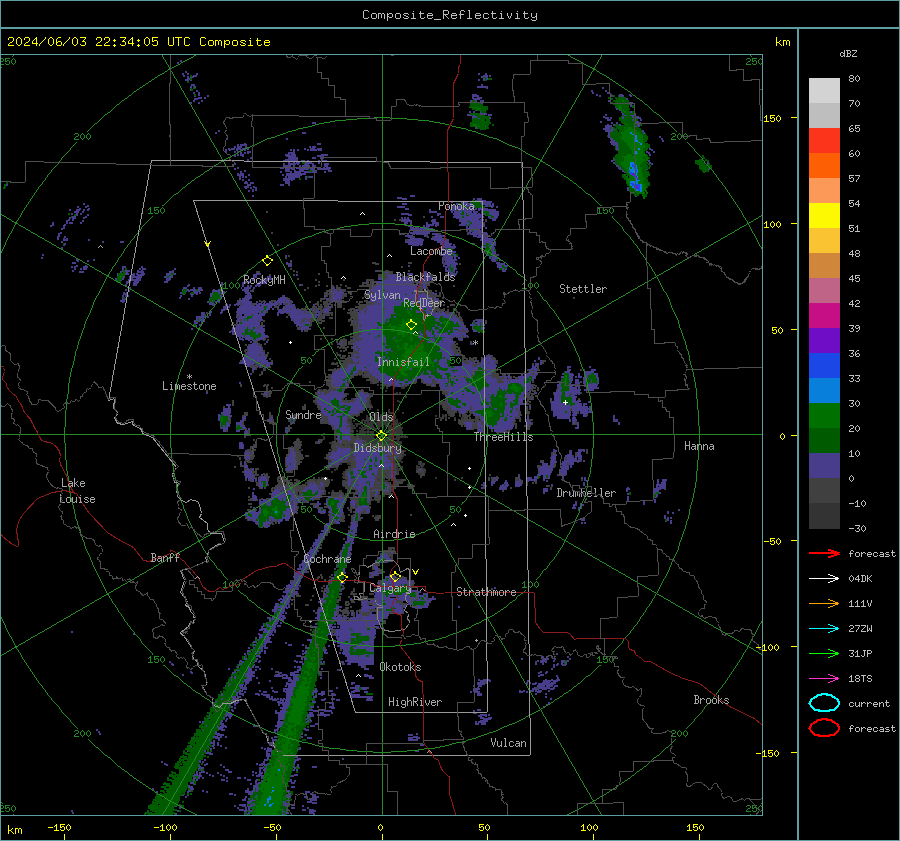Click the Sundre label
900x841 pixels.
click(303, 414)
